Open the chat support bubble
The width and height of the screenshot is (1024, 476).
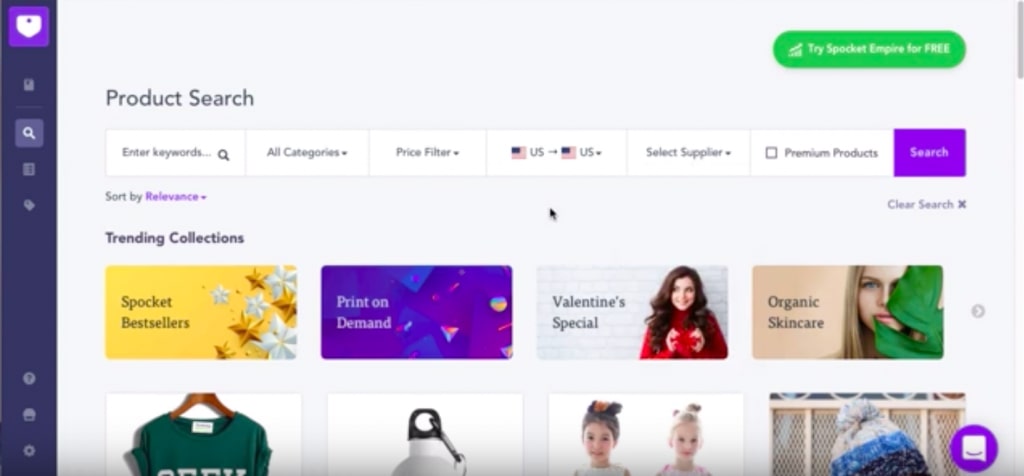click(974, 449)
